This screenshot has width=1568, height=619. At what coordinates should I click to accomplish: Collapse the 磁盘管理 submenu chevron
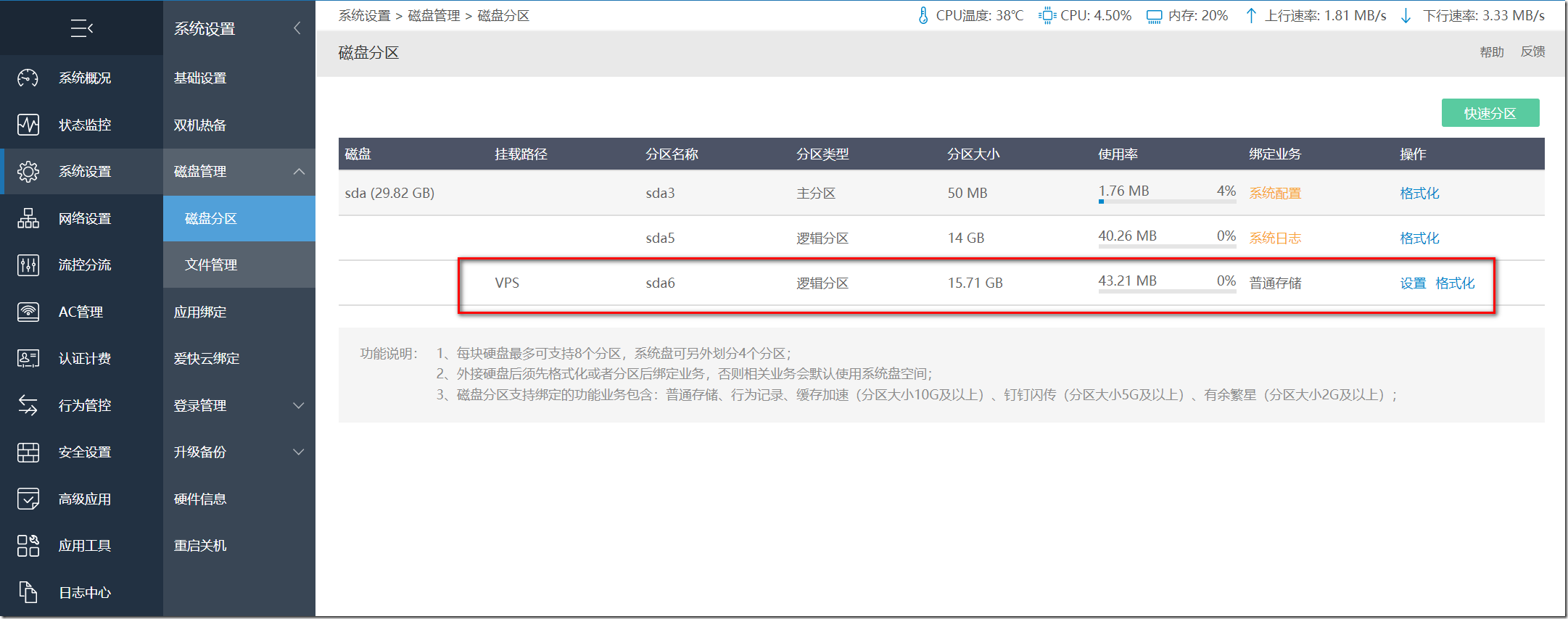[299, 172]
